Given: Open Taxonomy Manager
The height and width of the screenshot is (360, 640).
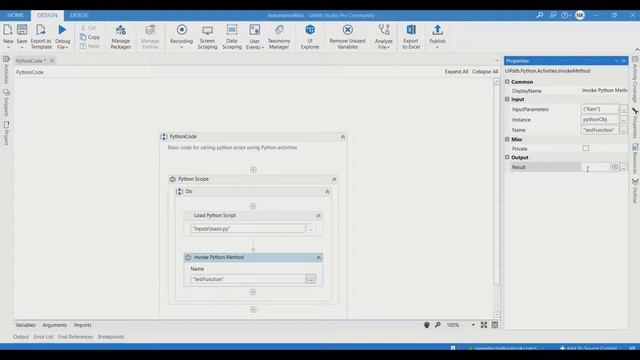Looking at the screenshot, I should [279, 37].
